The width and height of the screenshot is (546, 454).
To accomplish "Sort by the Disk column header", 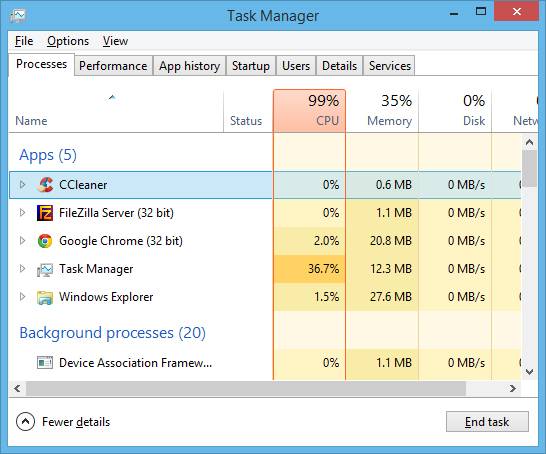I will pos(455,111).
